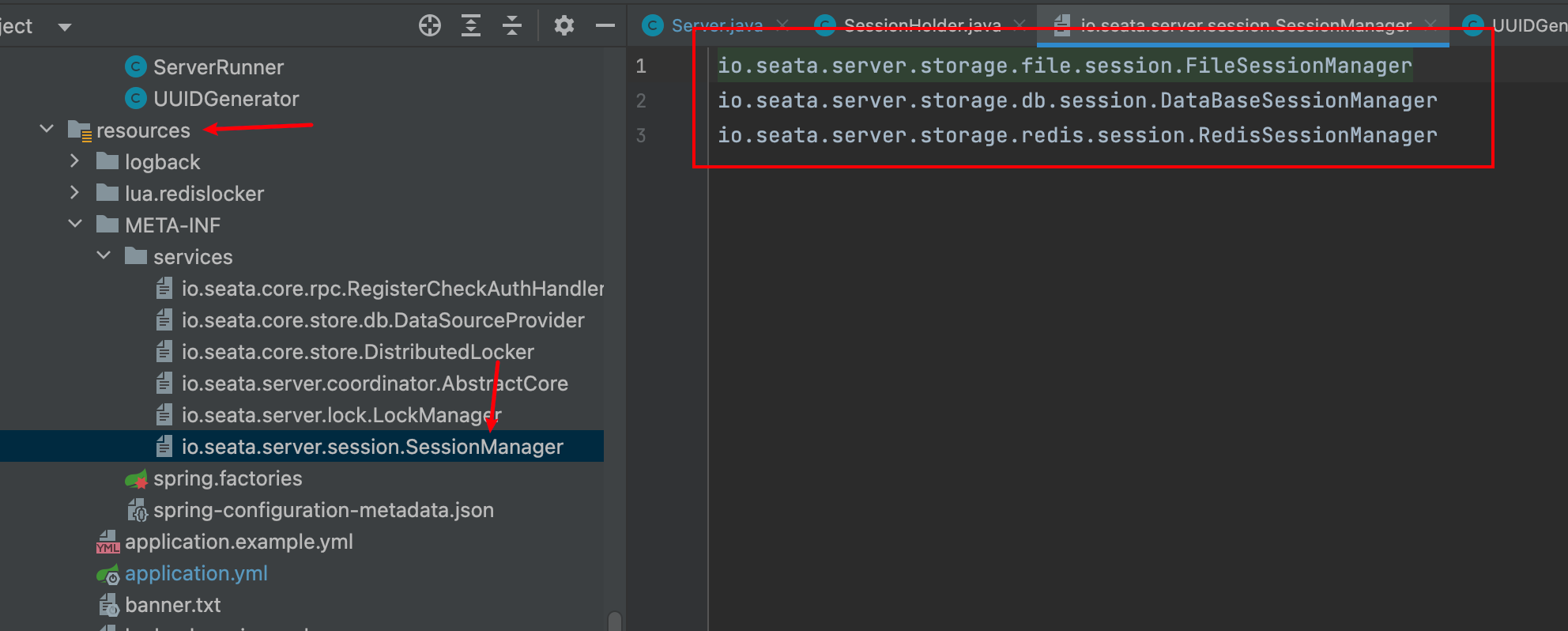Click the LockManager file icon
Screen dimensions: 1568x631
[164, 414]
